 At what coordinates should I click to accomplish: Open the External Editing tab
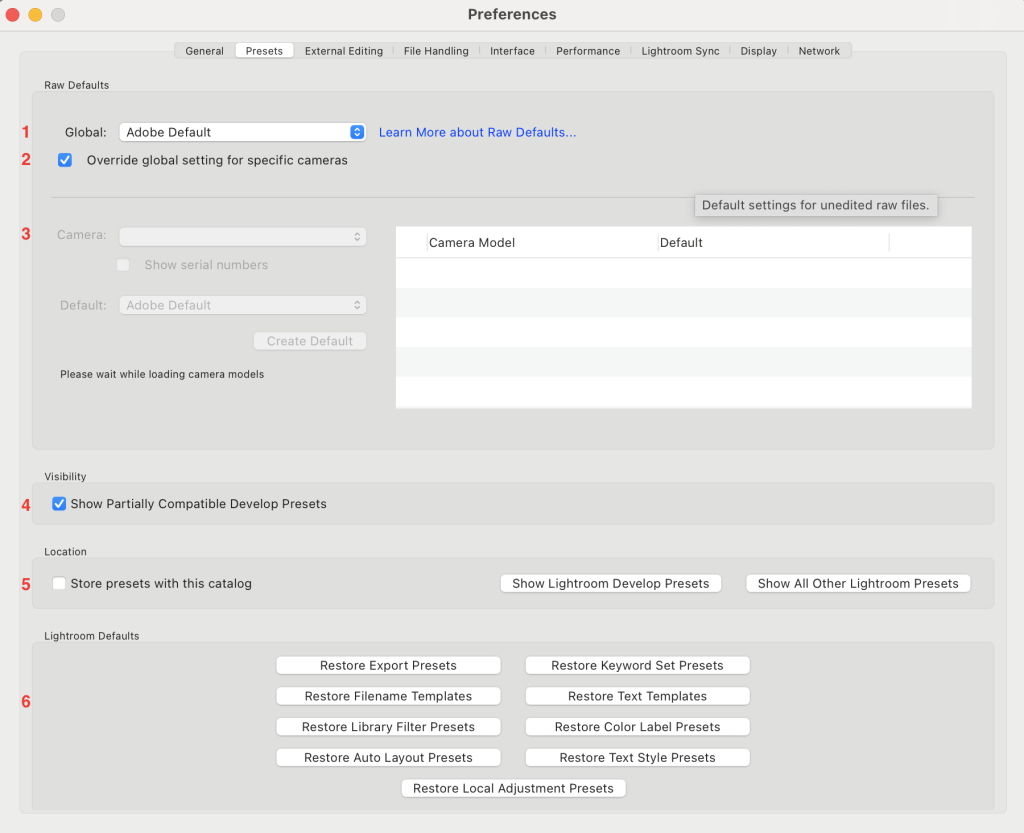click(343, 51)
